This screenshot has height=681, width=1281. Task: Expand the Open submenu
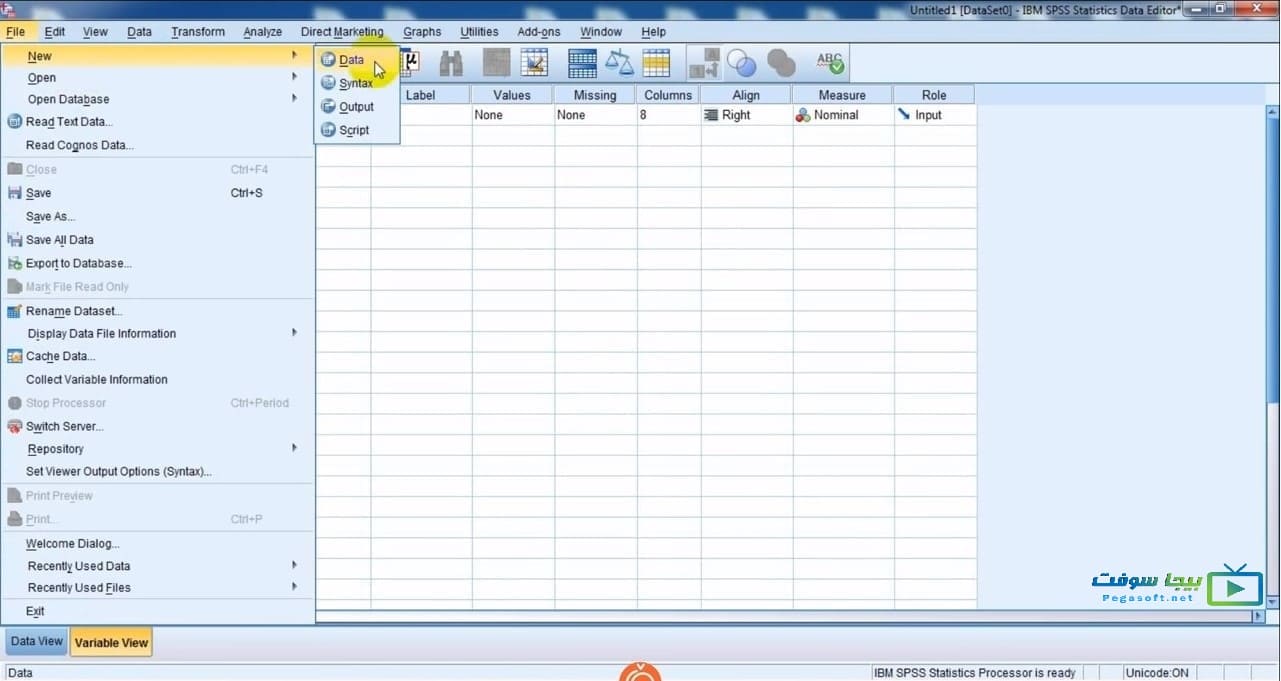tap(157, 77)
